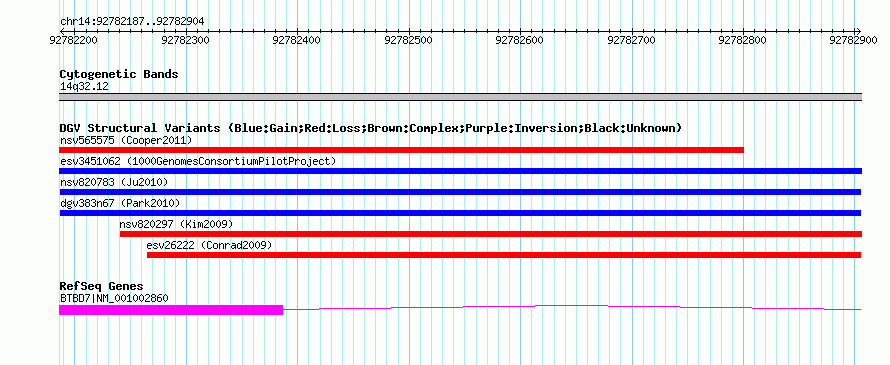Open variant label nsv820297 (Kim2009)

point(177,224)
